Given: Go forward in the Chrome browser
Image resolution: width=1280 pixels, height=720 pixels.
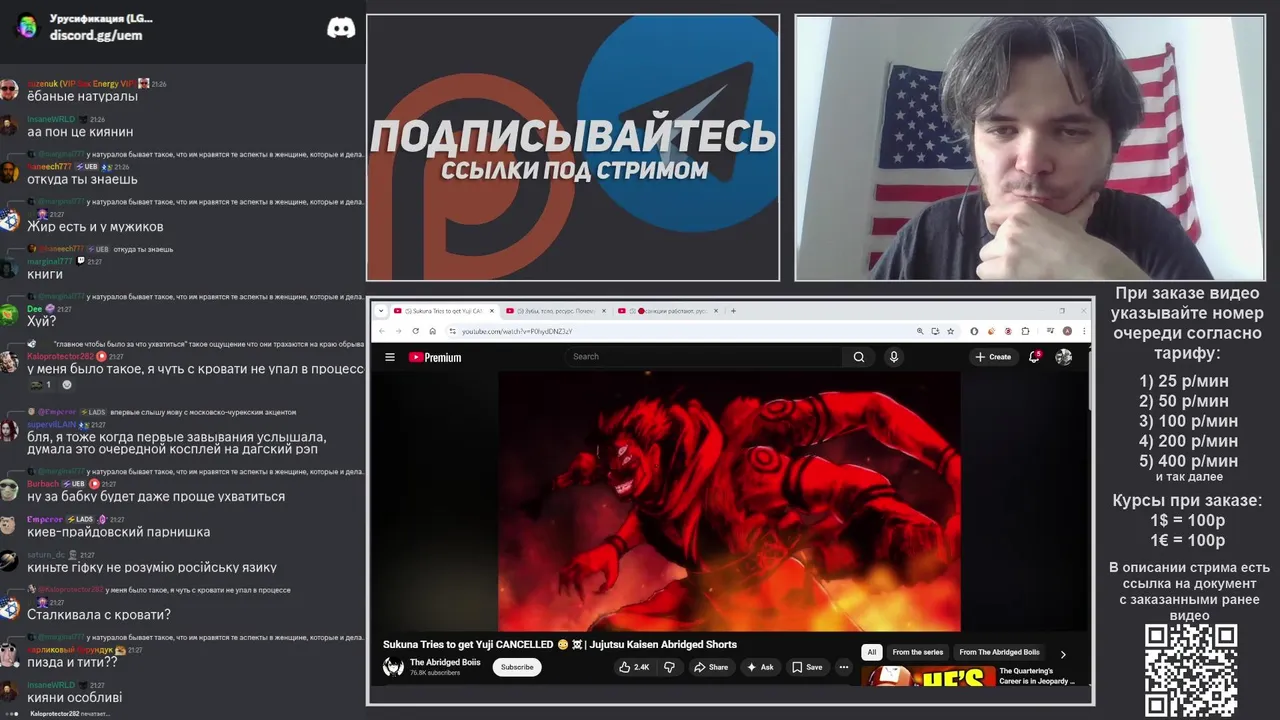Looking at the screenshot, I should [x=398, y=331].
